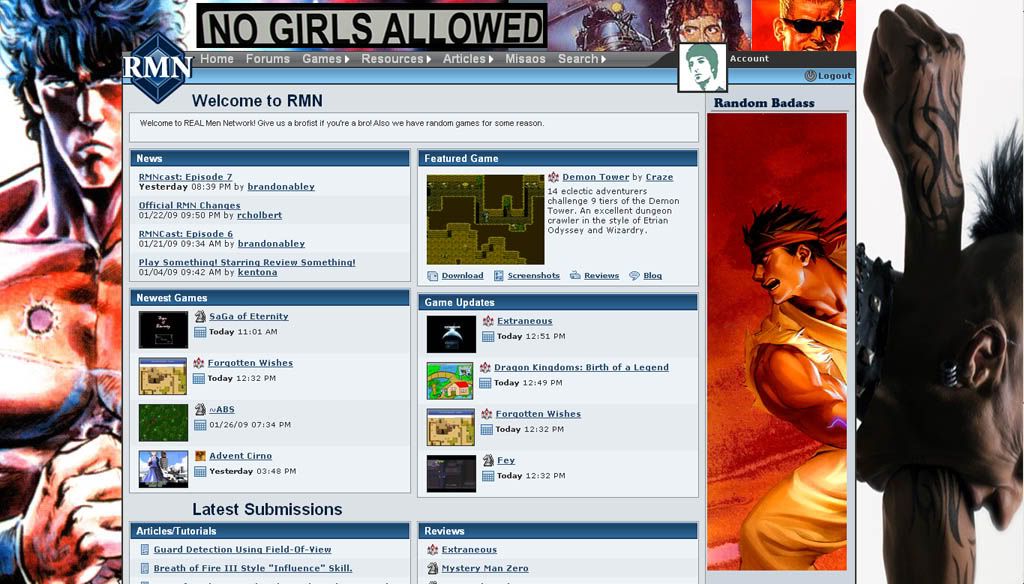
Task: Click the Forgotten Wishes thumbnail in Newest Games
Action: click(163, 376)
